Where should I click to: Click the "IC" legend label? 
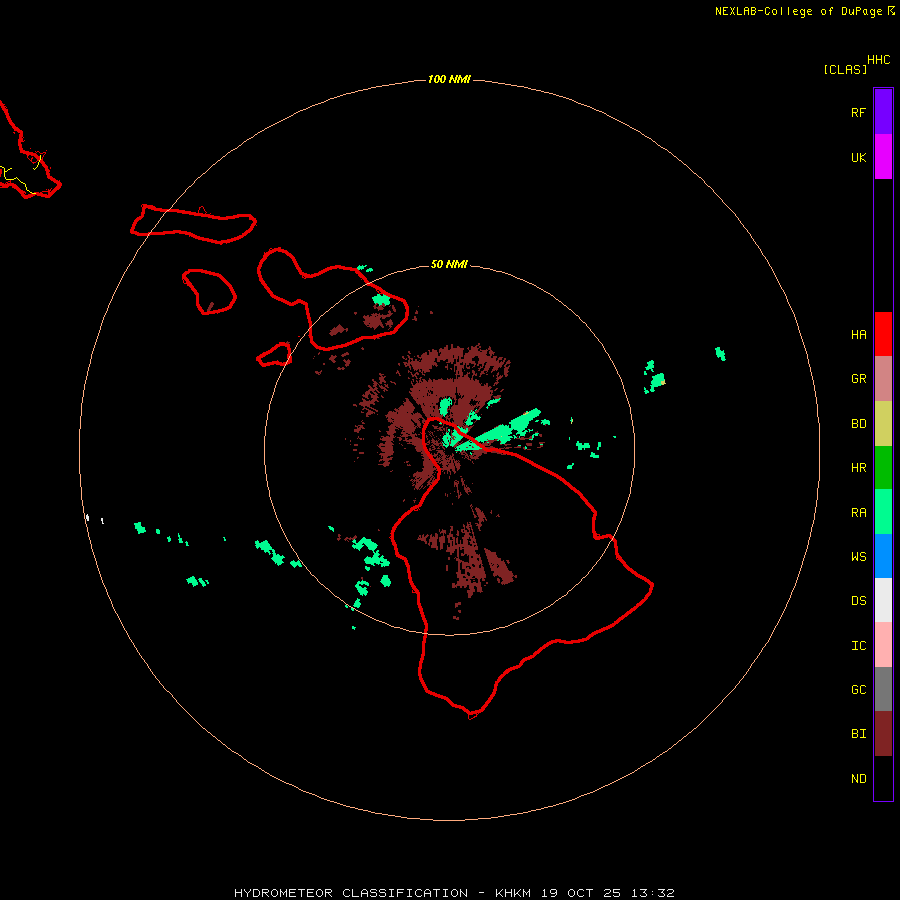coord(858,646)
